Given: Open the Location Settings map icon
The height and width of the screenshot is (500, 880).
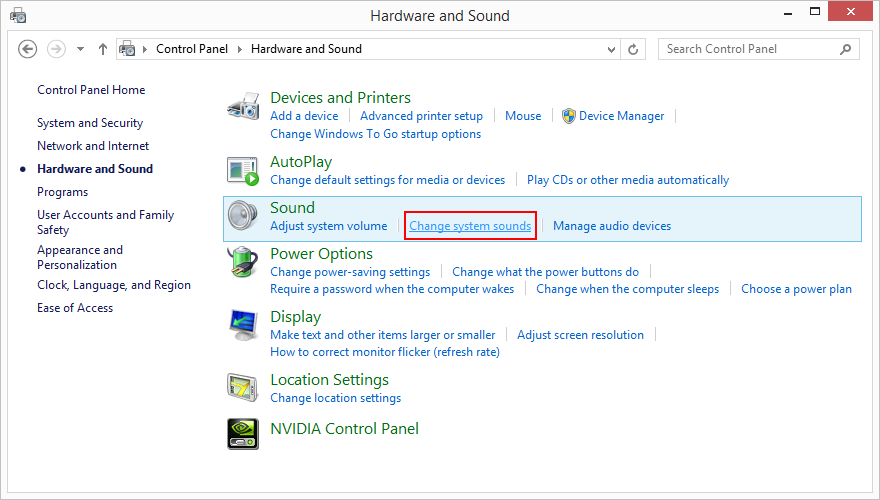Looking at the screenshot, I should (243, 388).
